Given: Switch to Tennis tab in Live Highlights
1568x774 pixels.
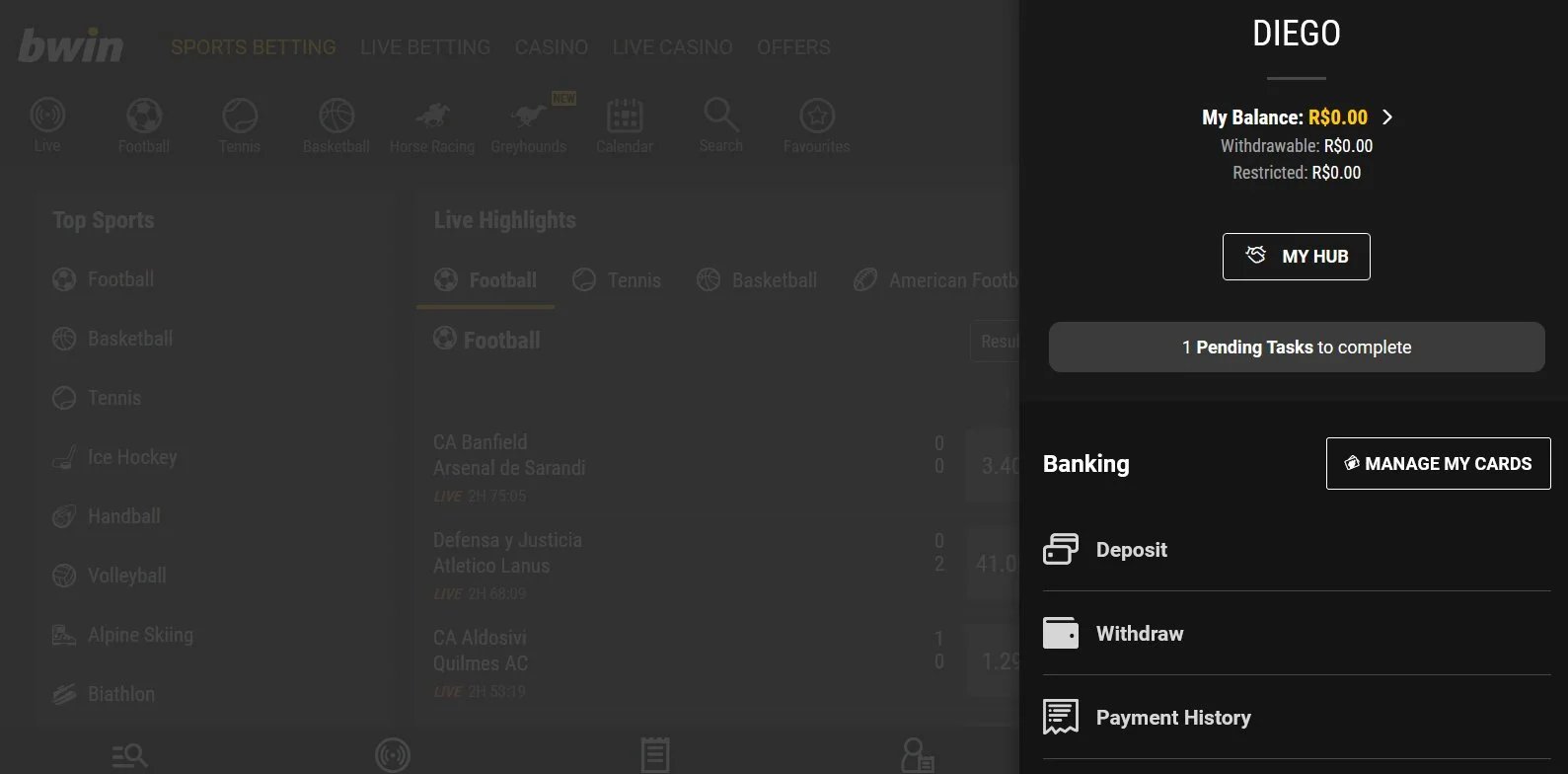Looking at the screenshot, I should pyautogui.click(x=617, y=280).
